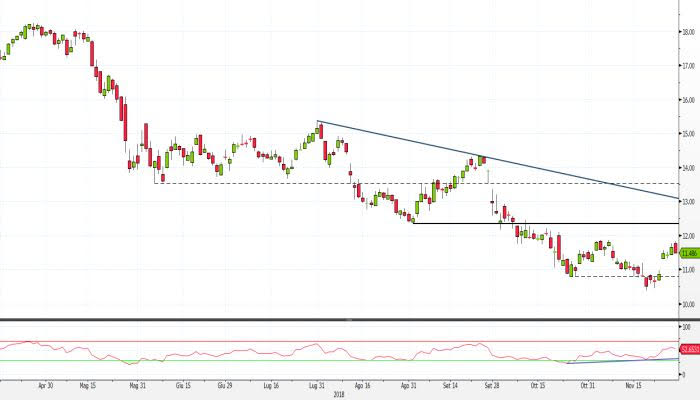This screenshot has height=400, width=700.
Task: Select the blue descending trendline on price chart
Action: click(500, 160)
